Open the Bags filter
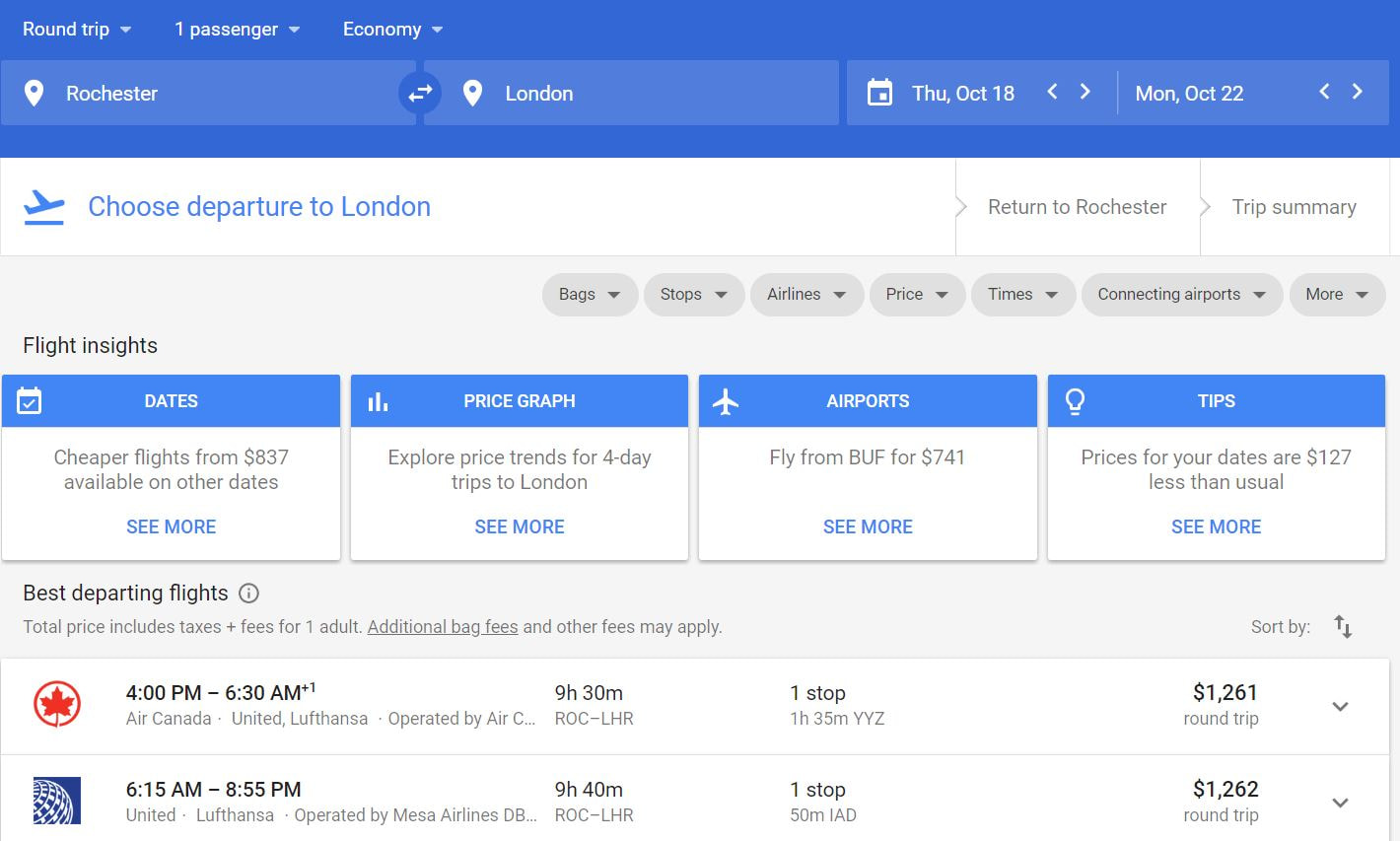 pos(590,294)
